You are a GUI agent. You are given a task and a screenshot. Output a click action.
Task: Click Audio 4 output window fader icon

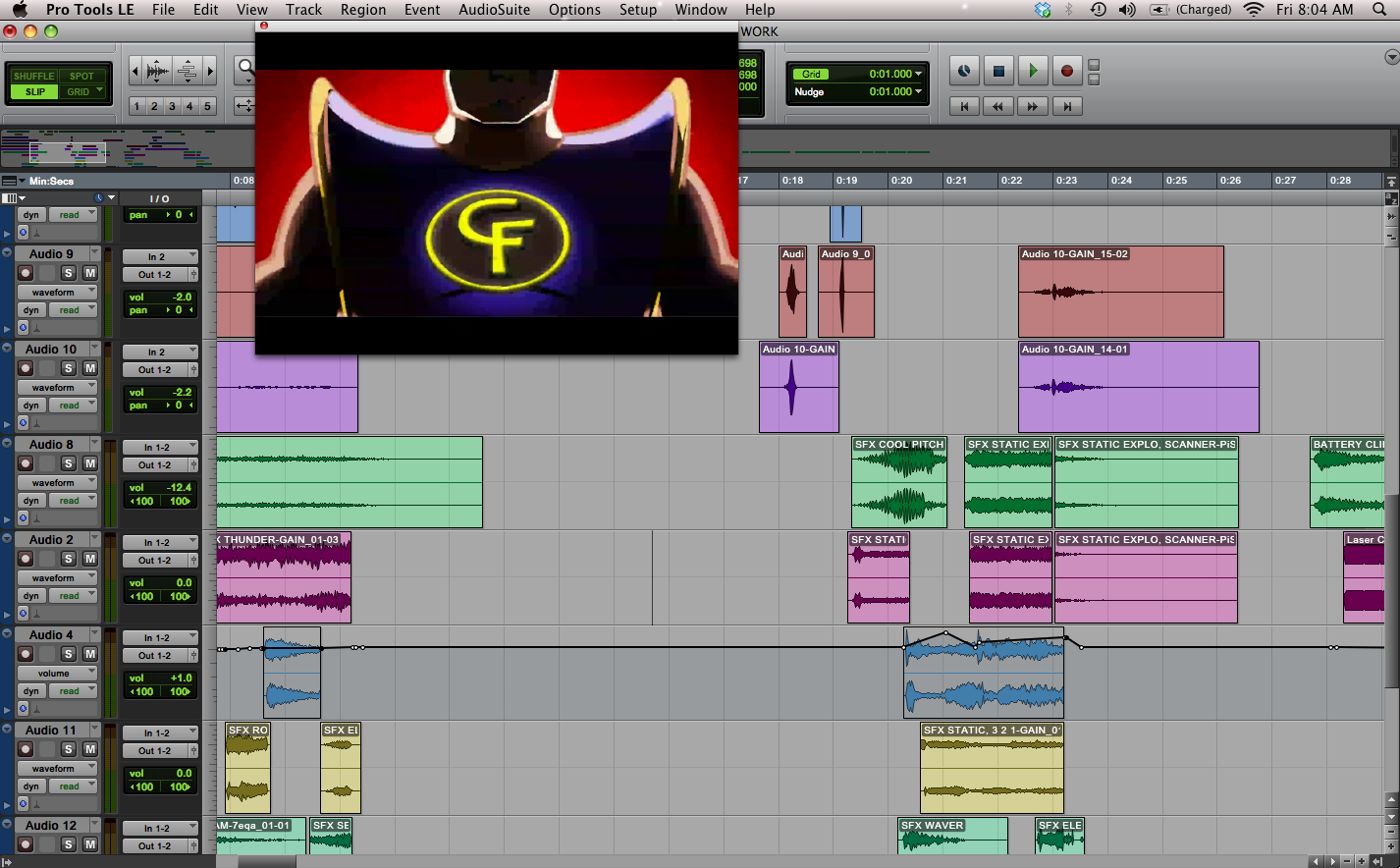click(x=193, y=656)
